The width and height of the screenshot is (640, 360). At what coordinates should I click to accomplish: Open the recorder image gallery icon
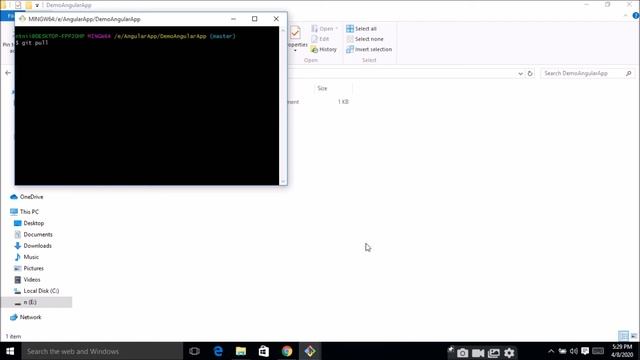(x=493, y=353)
